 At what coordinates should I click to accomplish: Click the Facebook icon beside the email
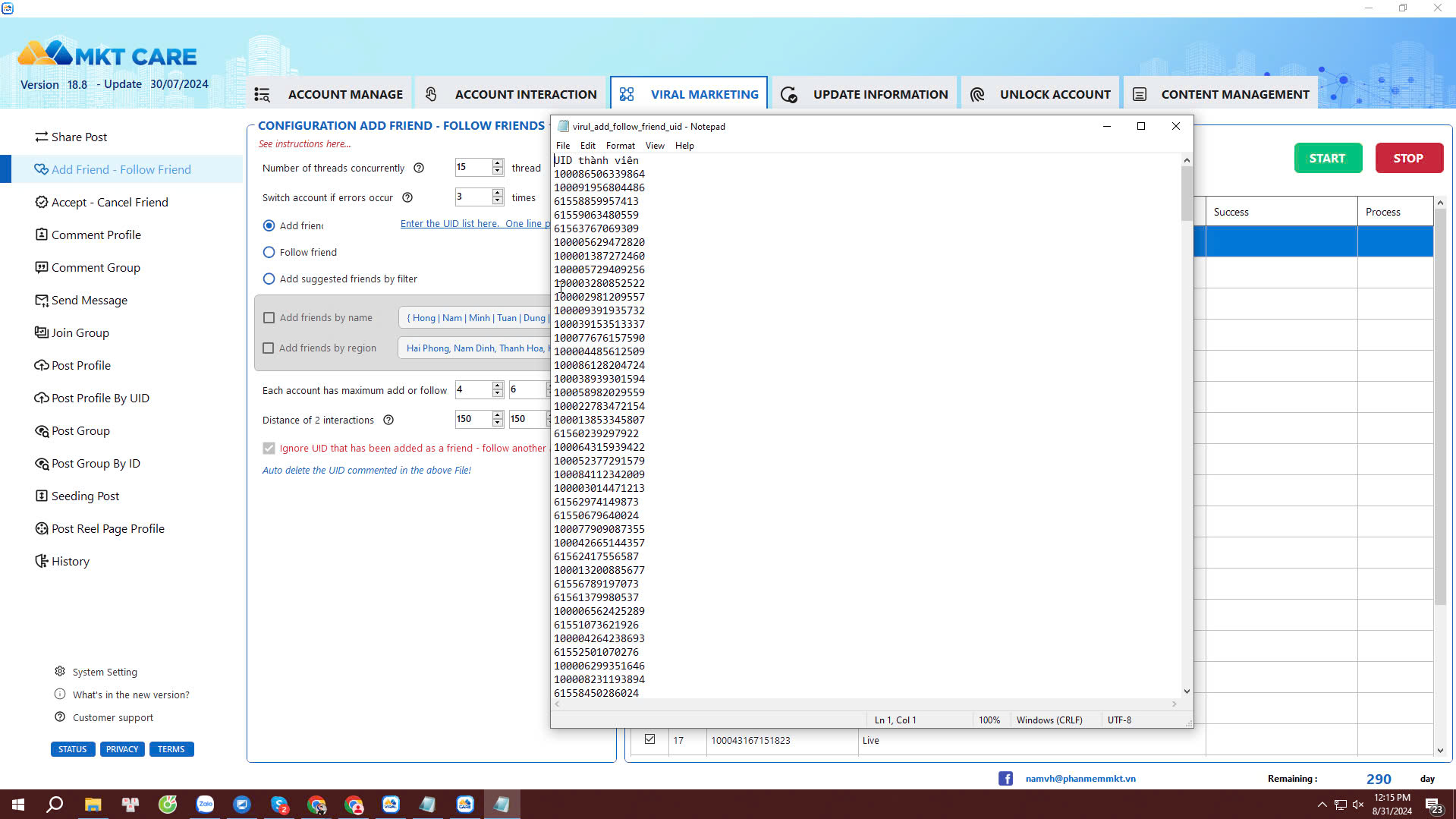tap(1005, 778)
